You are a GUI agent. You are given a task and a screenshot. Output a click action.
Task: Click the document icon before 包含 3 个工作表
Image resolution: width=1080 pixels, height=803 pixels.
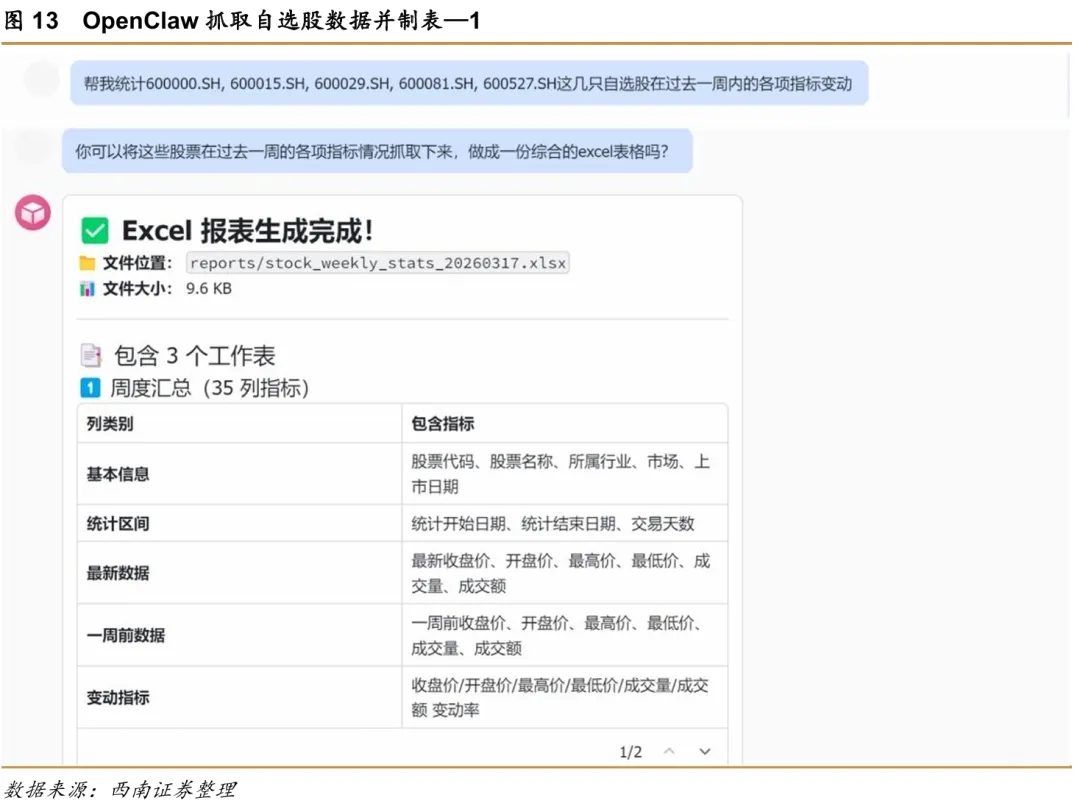coord(91,355)
